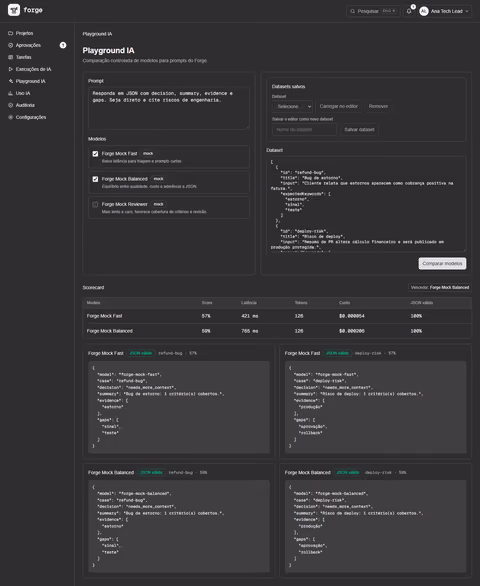
Task: Uncheck the Forge Mock Fast model
Action: coord(95,154)
